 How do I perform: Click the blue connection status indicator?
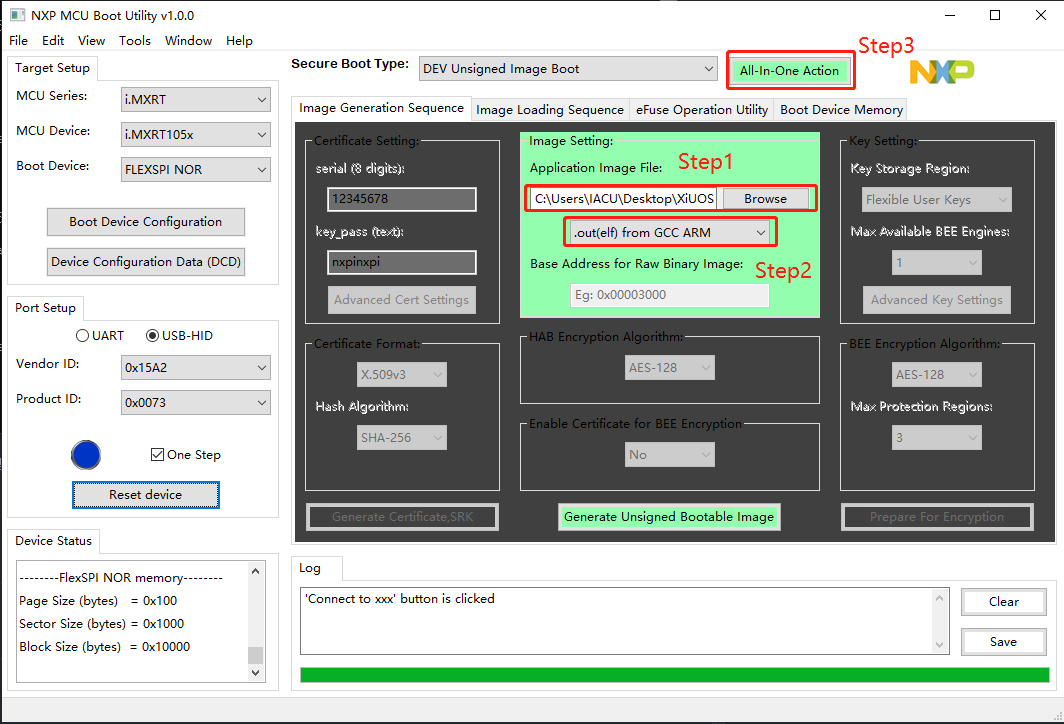point(86,455)
